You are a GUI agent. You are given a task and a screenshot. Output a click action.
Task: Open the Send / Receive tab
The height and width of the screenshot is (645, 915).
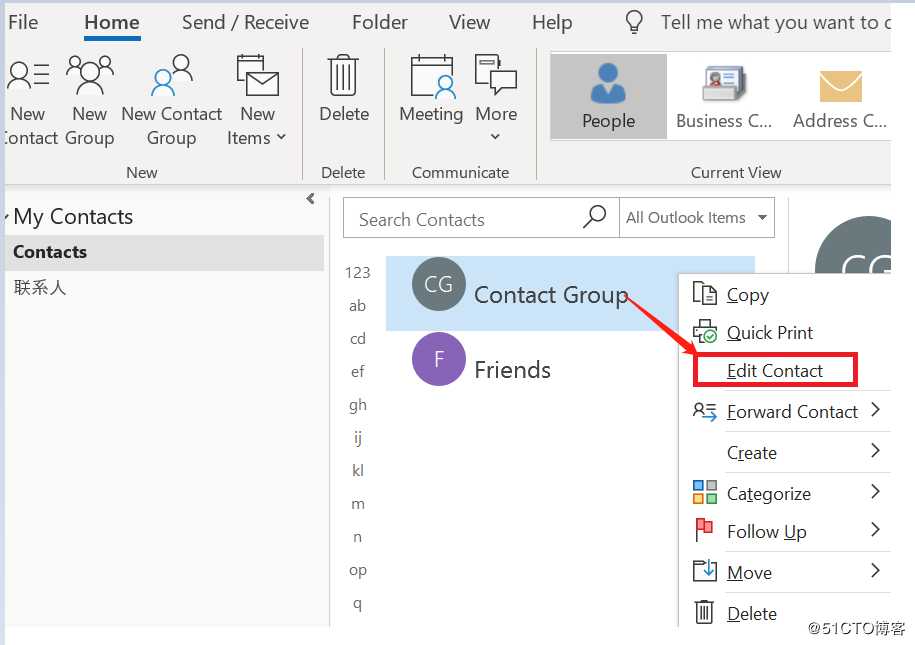click(245, 22)
